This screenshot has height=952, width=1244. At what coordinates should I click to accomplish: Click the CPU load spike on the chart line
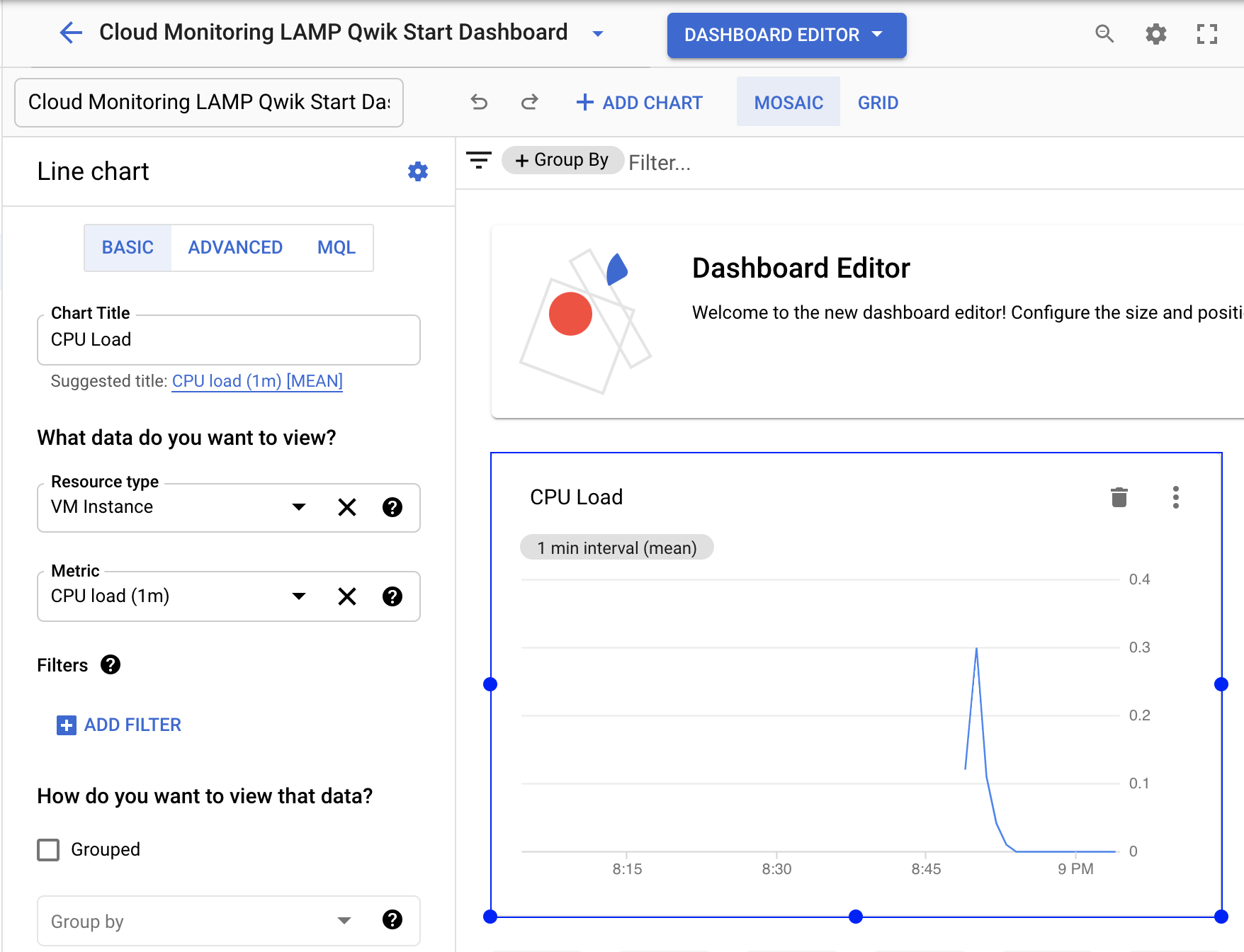pyautogui.click(x=977, y=649)
